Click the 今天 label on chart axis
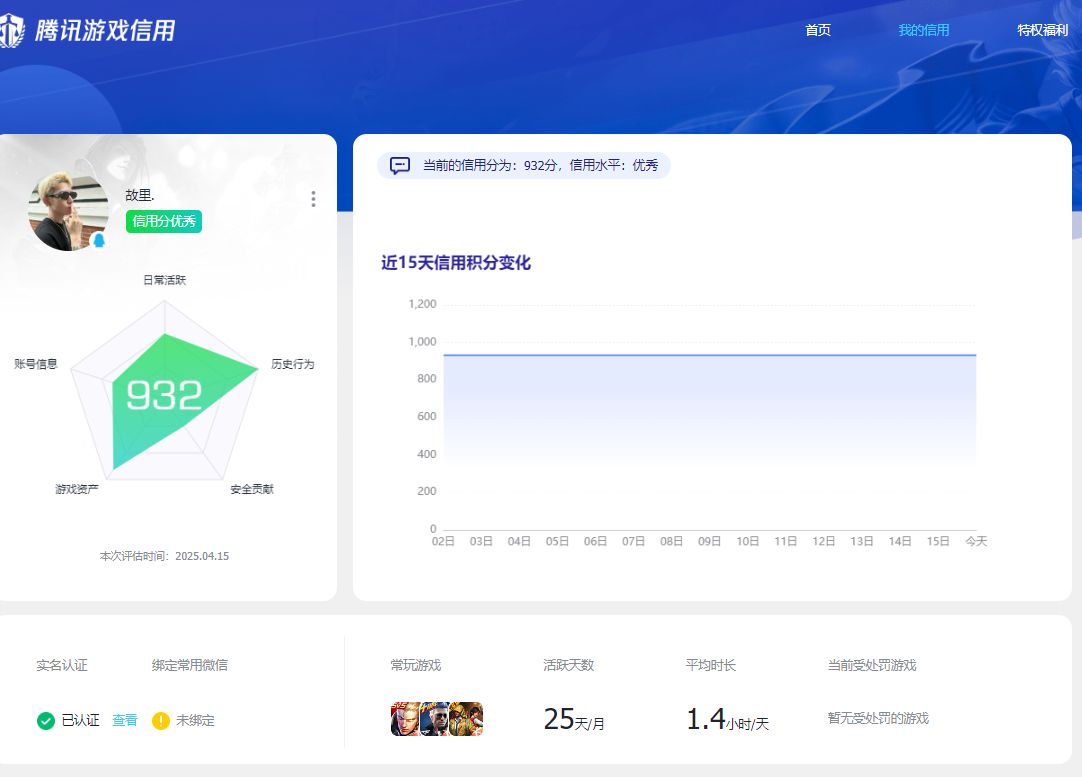Screen dimensions: 1082x777 pyautogui.click(x=976, y=541)
